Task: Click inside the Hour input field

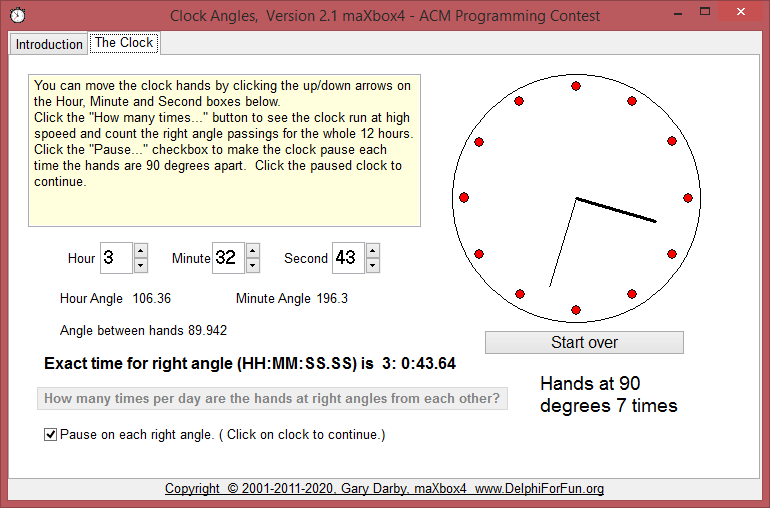Action: [x=115, y=258]
